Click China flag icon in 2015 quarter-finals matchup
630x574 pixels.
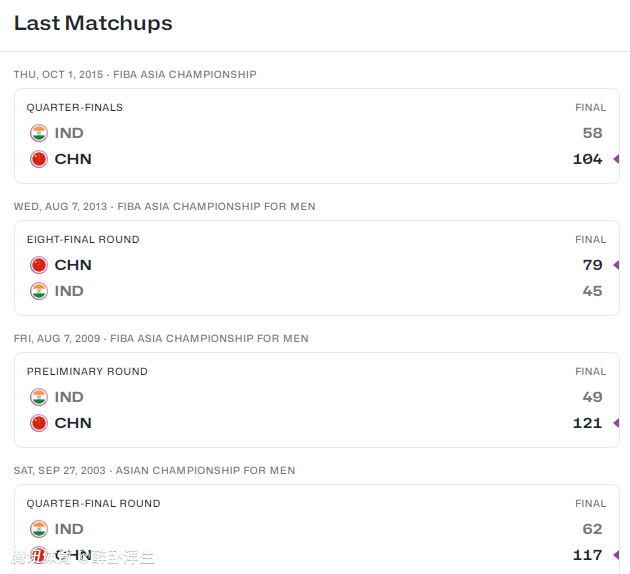point(39,159)
